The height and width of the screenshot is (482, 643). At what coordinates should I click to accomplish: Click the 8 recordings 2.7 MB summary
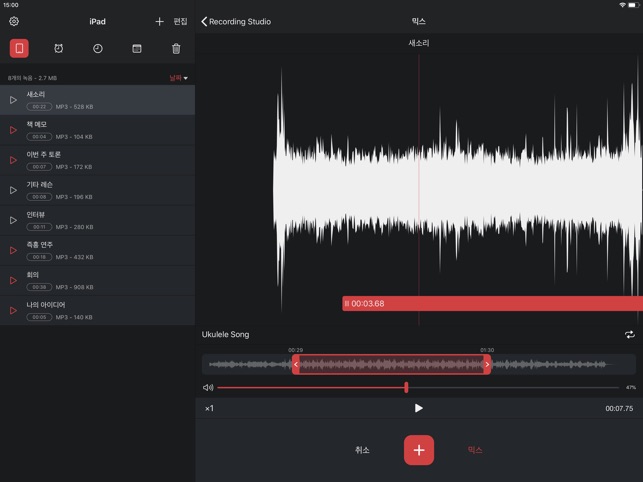32,78
